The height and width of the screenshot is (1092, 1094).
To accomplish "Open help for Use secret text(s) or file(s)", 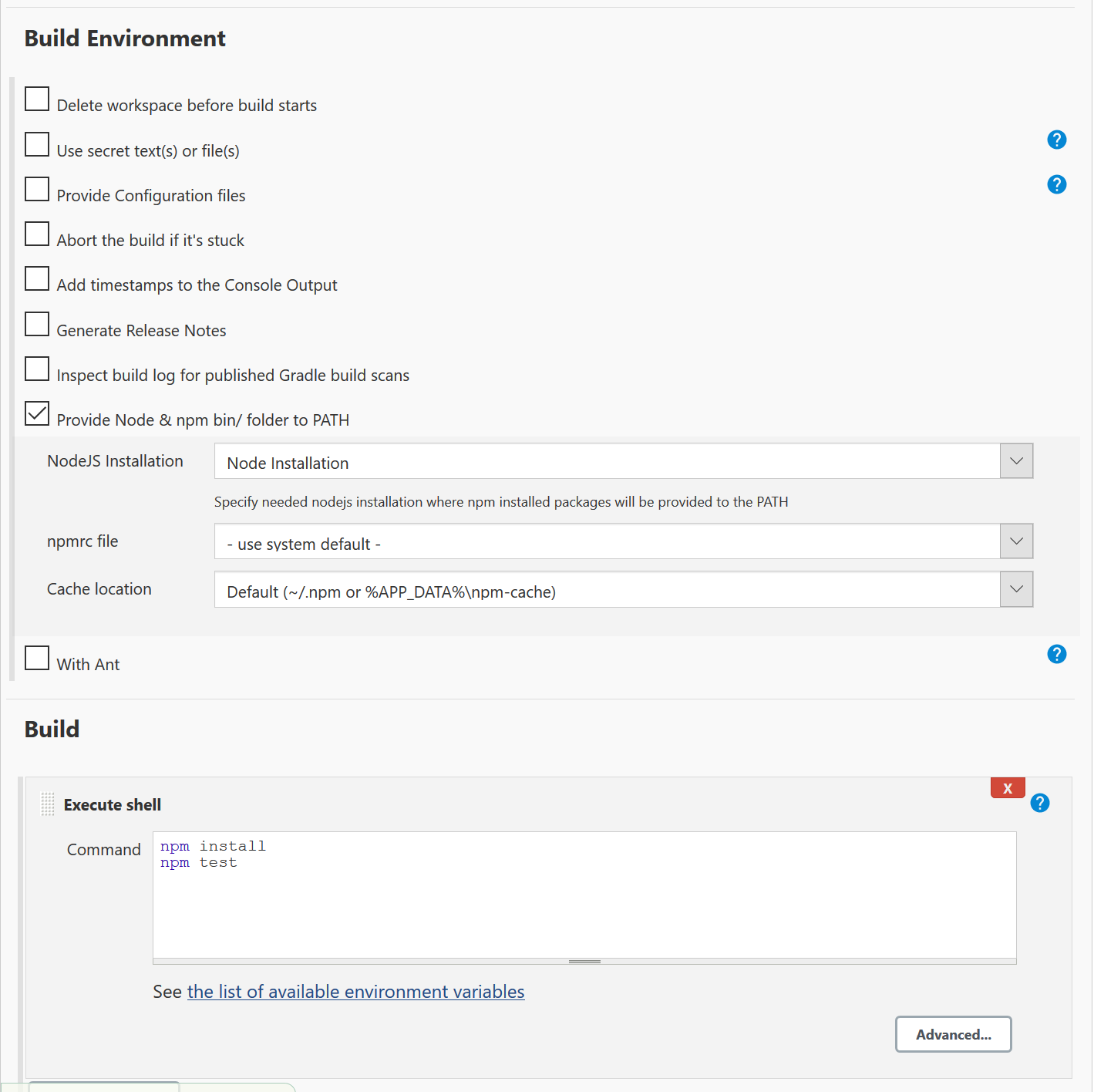I will [1056, 140].
